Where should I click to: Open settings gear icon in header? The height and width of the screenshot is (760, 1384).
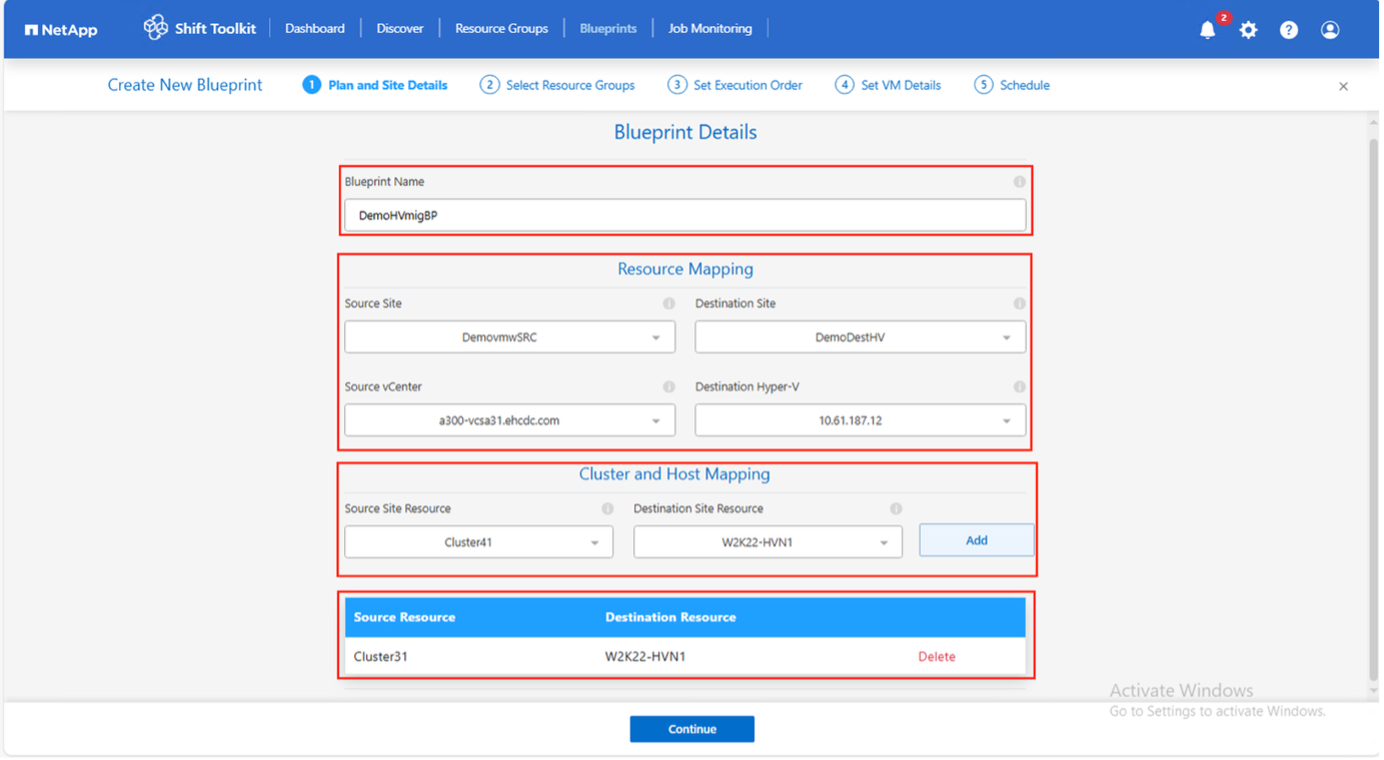[1248, 30]
